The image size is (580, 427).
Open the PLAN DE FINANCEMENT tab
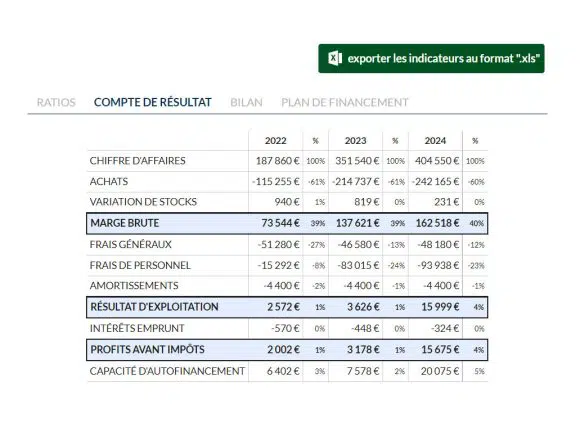point(345,102)
